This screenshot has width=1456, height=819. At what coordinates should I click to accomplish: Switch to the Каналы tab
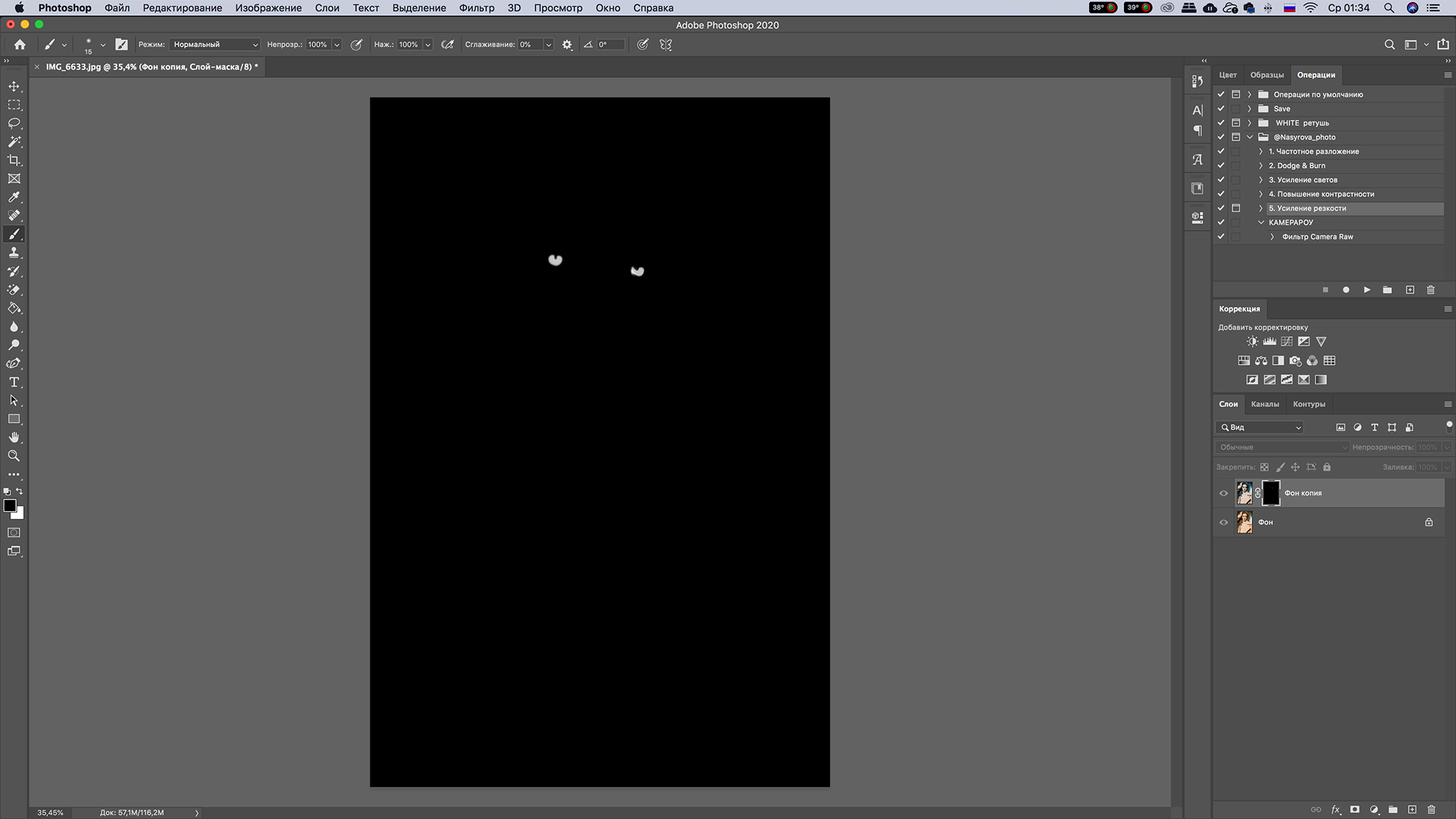(1265, 404)
